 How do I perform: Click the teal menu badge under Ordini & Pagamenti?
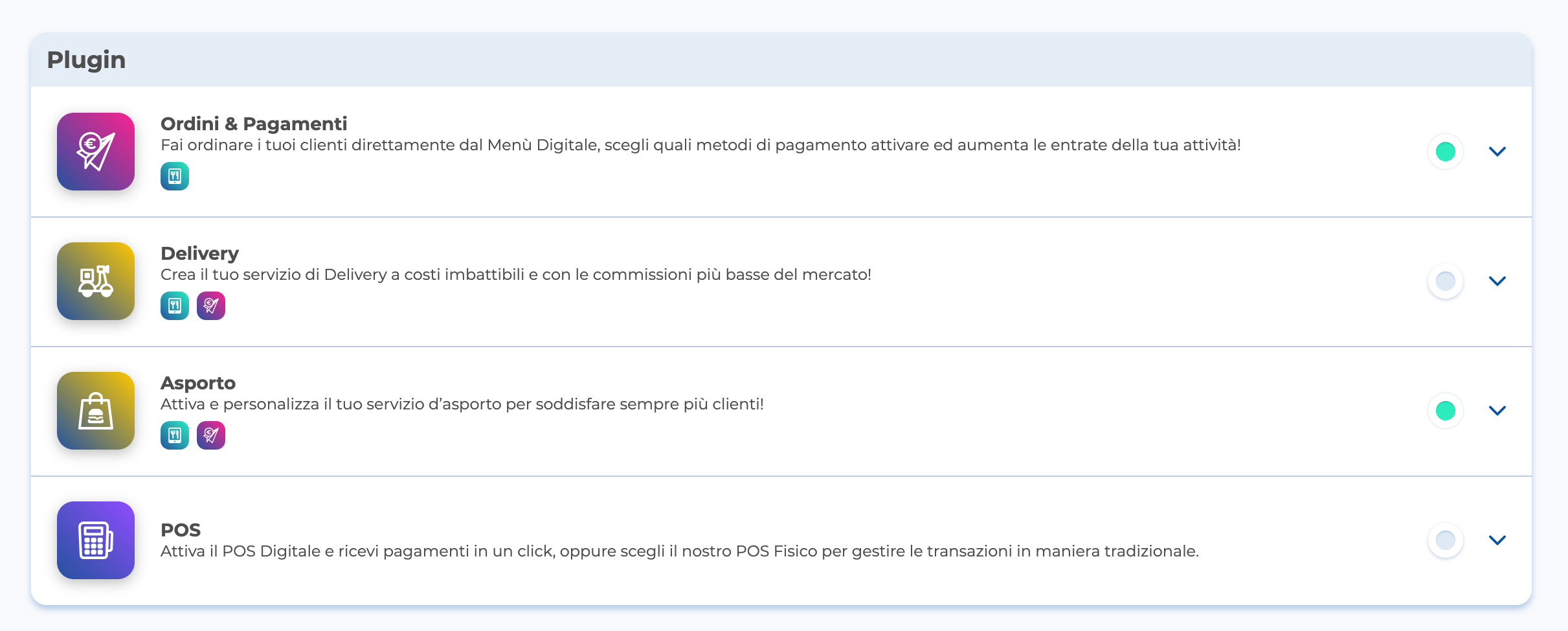tap(175, 176)
